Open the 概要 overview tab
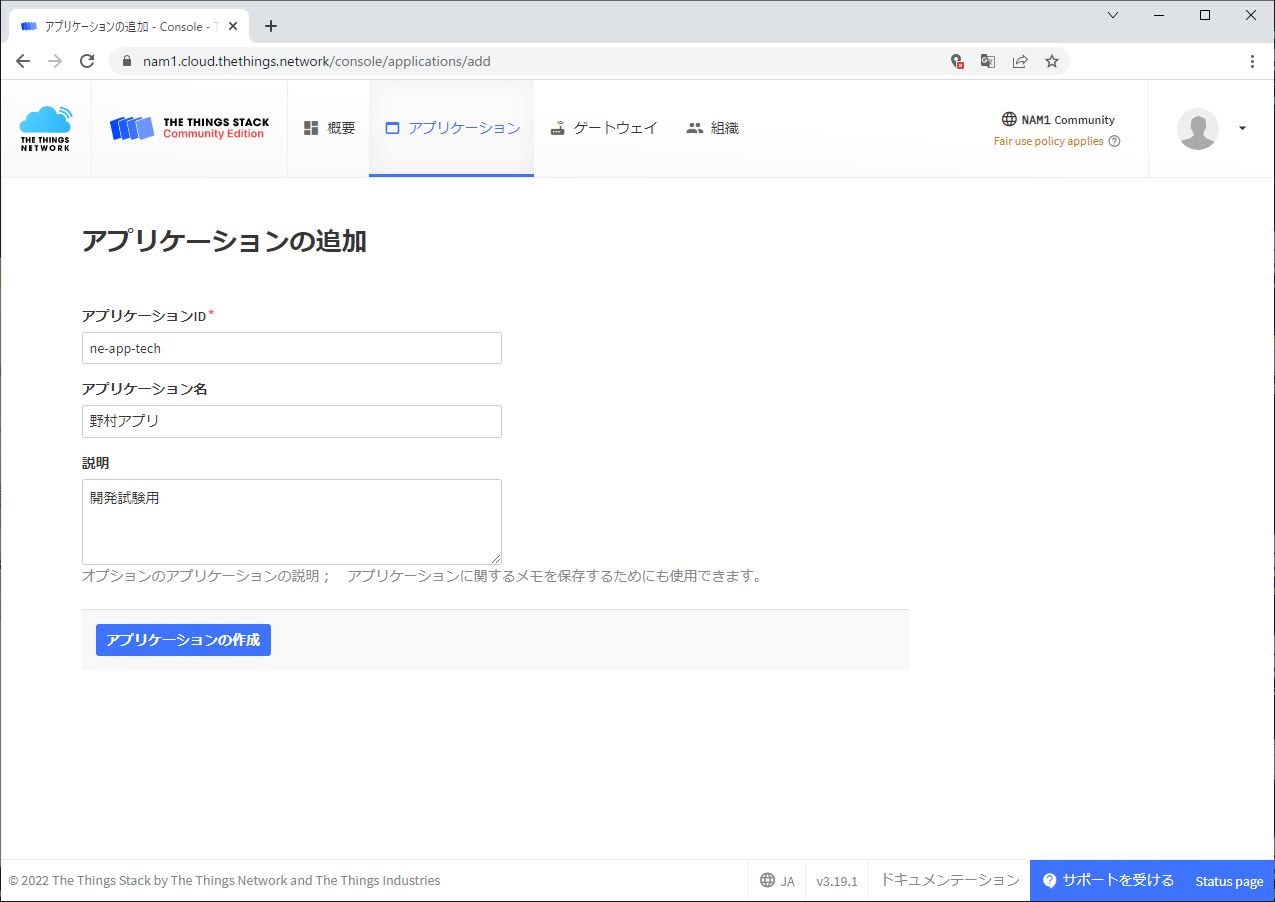 (x=329, y=128)
